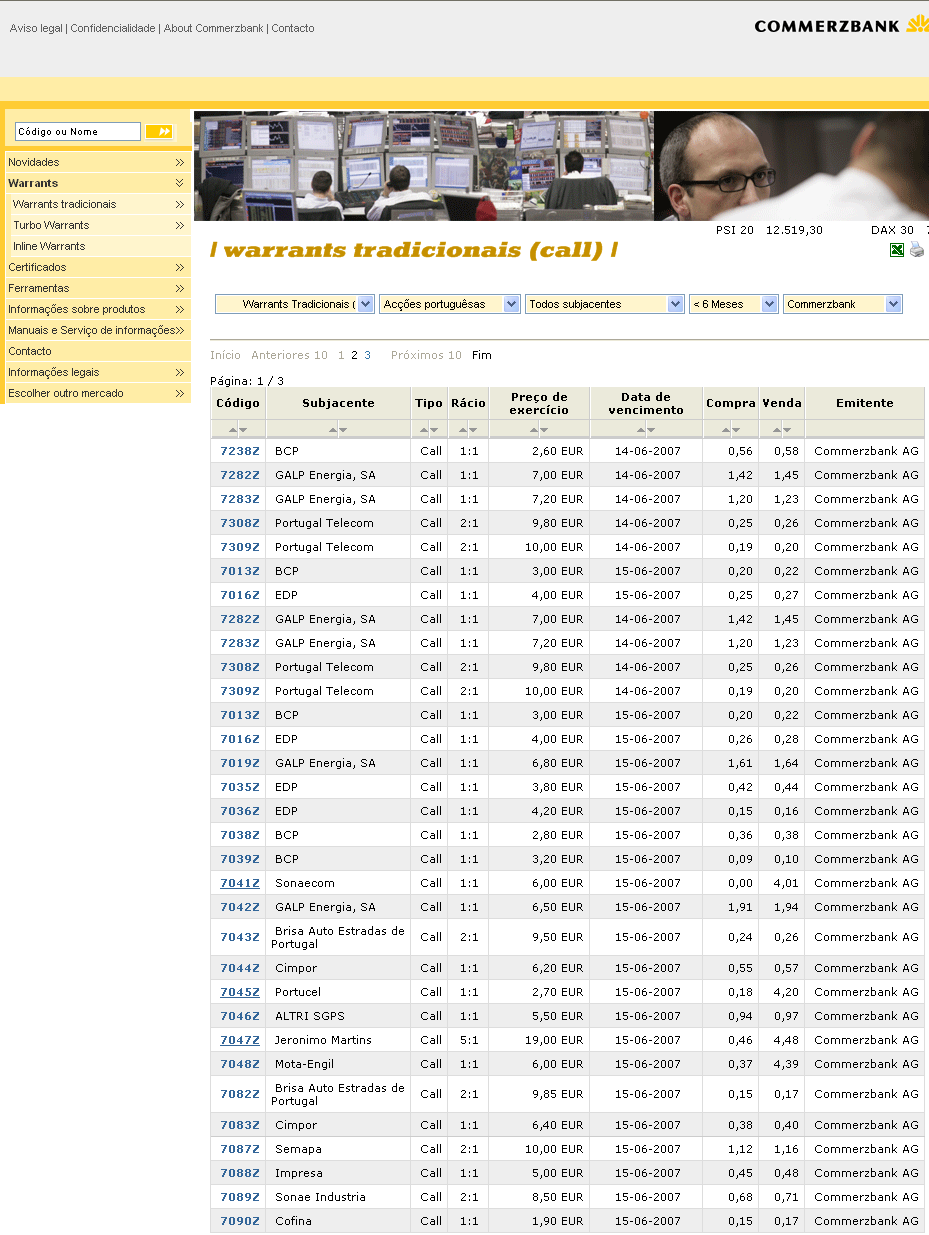Select the Sonae Industria cell
929x1235 pixels.
tap(338, 1197)
